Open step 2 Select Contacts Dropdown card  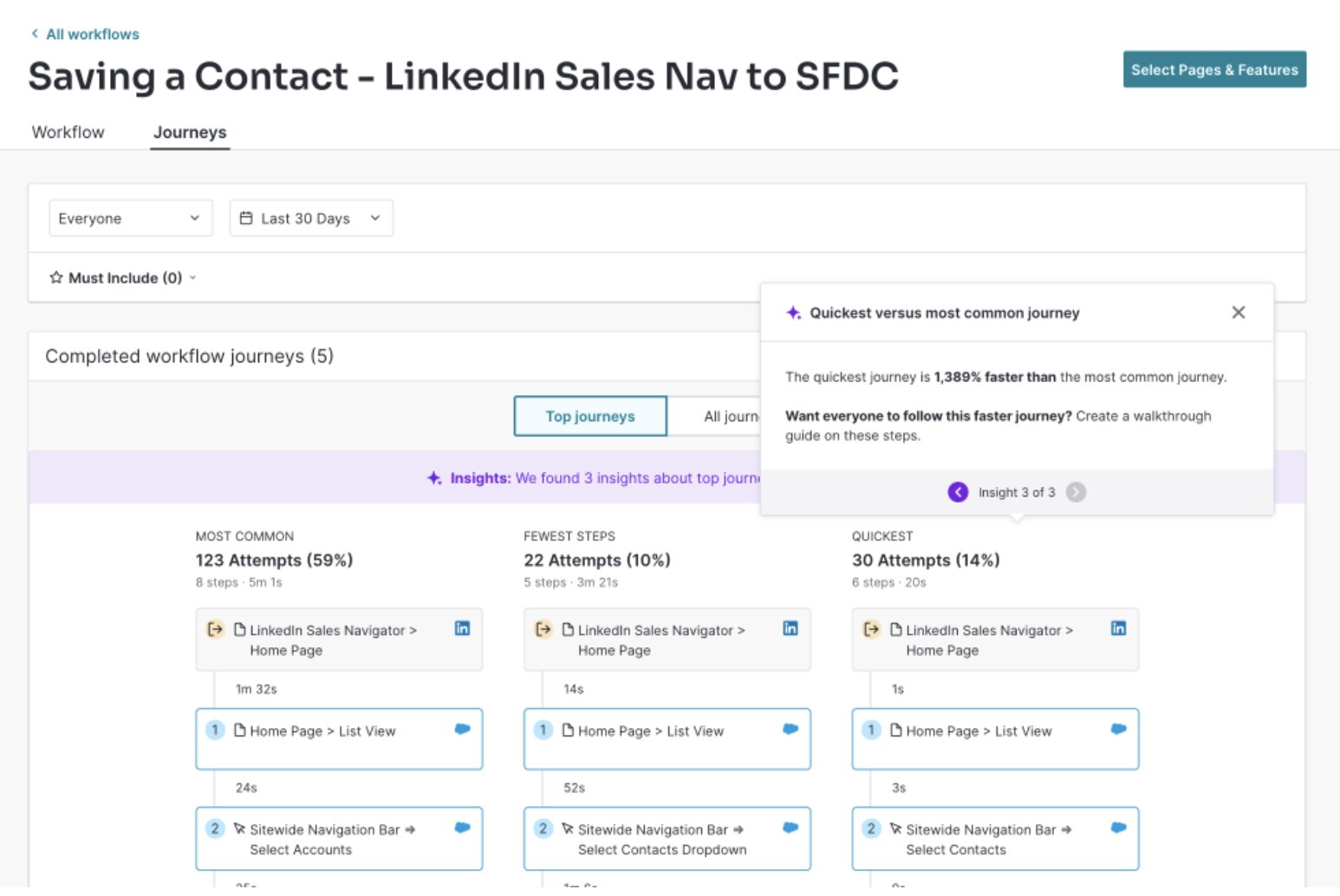pyautogui.click(x=667, y=839)
